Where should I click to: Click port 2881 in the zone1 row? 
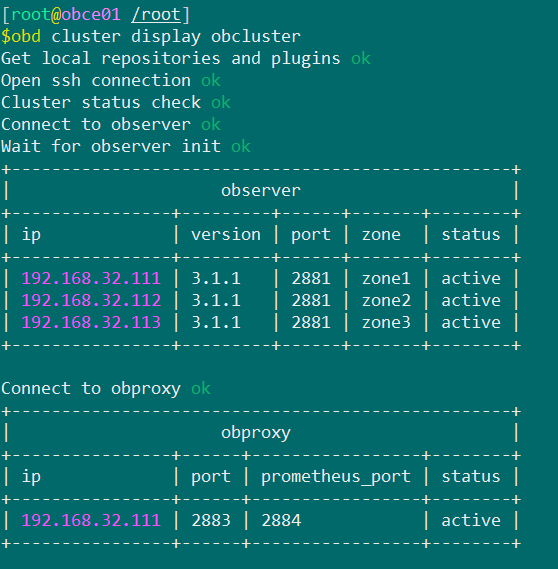pyautogui.click(x=311, y=279)
